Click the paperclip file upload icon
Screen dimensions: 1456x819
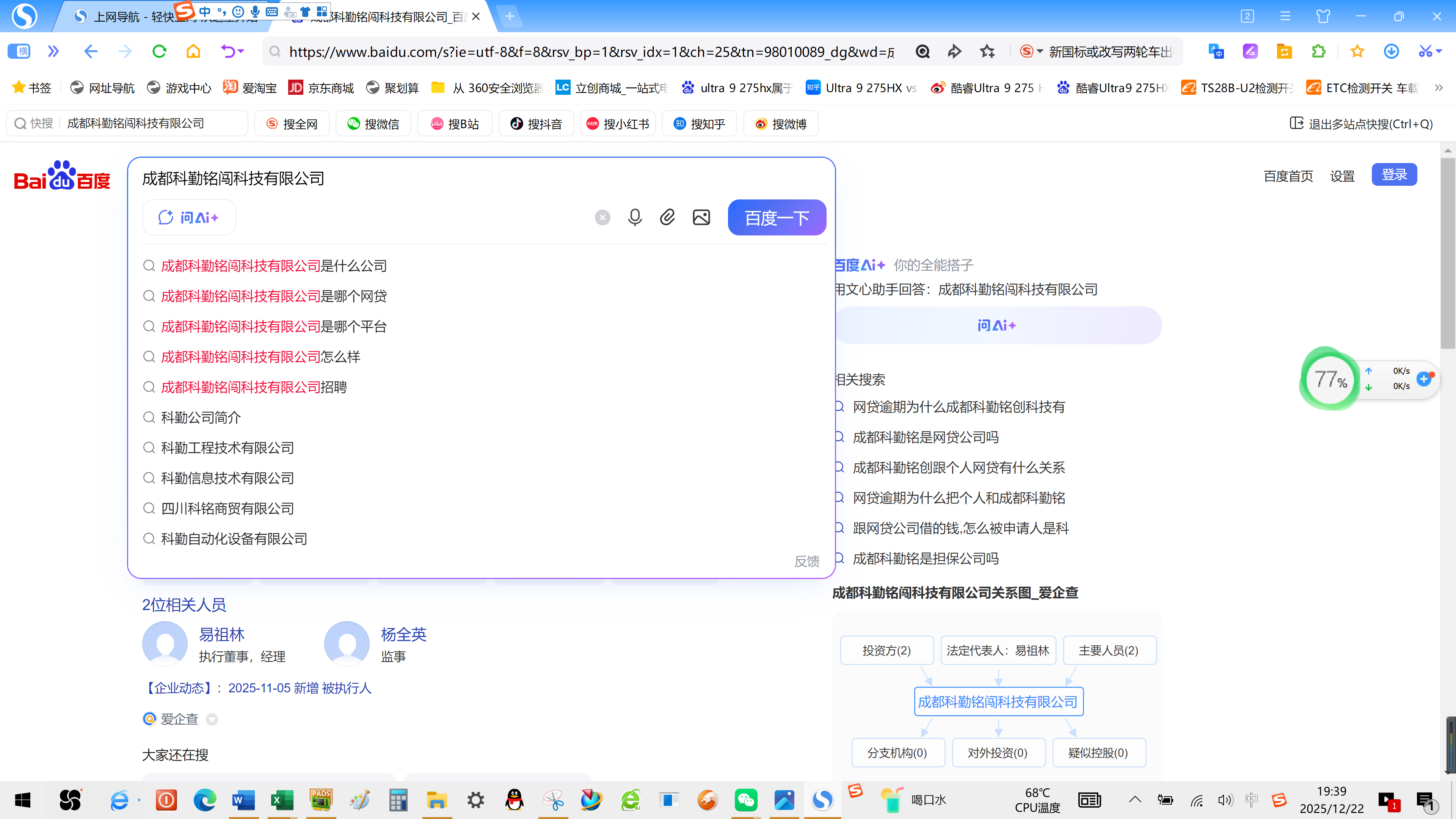[x=667, y=218]
